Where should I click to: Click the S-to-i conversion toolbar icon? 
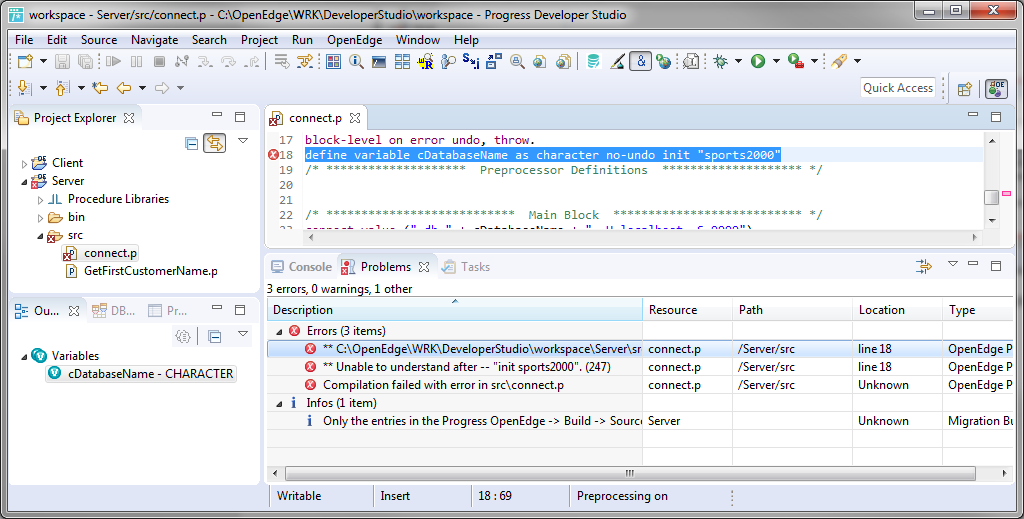pyautogui.click(x=471, y=61)
